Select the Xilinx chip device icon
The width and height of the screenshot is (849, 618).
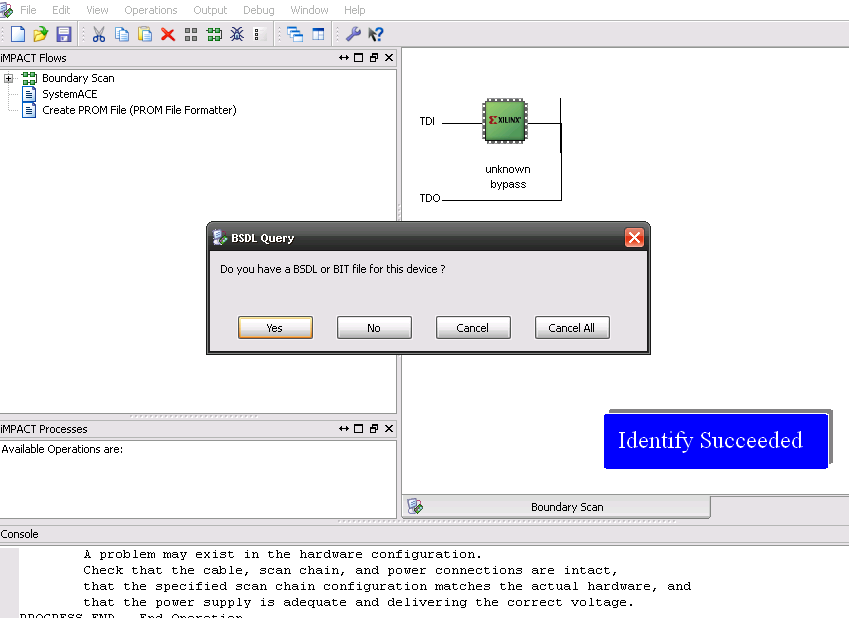tap(505, 121)
